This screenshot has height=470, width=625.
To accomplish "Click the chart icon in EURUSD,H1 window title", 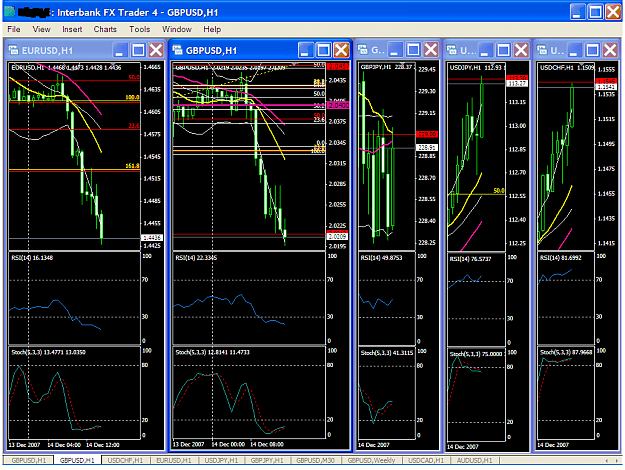I will click(14, 50).
